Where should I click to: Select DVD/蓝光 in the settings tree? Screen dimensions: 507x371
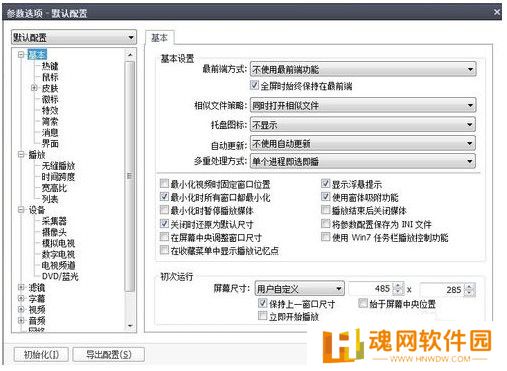pos(60,276)
